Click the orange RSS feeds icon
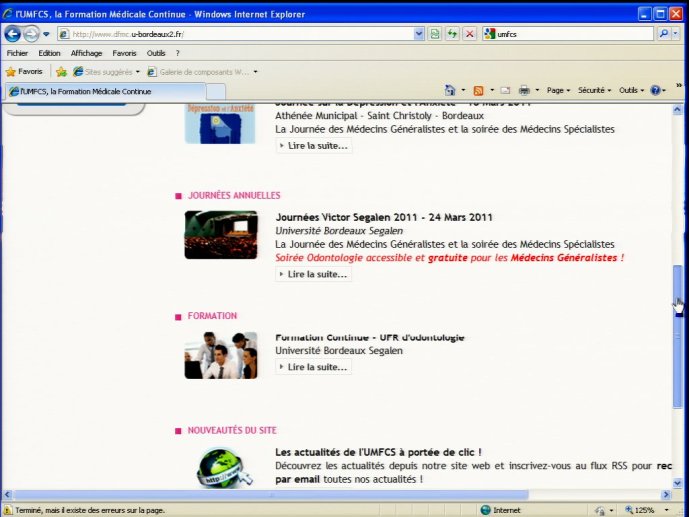689x517 pixels. (x=478, y=90)
